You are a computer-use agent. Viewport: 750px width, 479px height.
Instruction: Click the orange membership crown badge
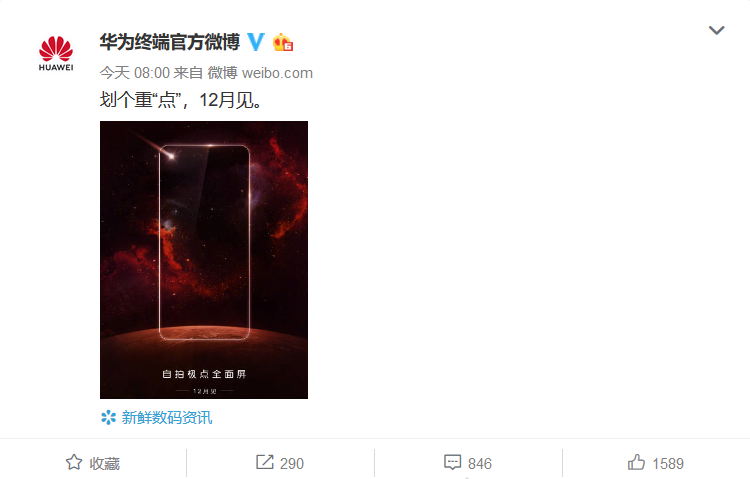click(283, 43)
